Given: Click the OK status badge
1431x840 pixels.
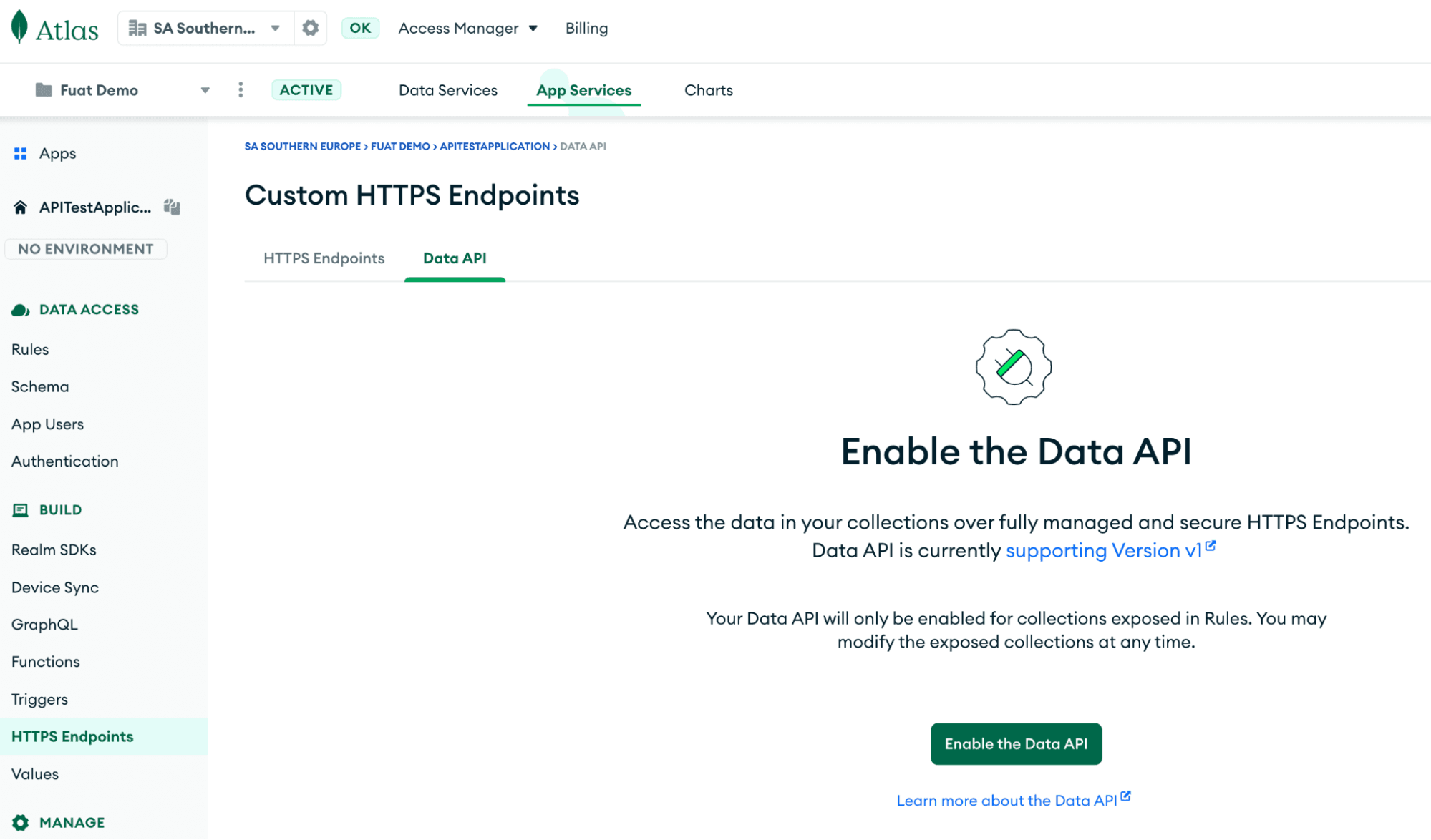Looking at the screenshot, I should (x=360, y=28).
